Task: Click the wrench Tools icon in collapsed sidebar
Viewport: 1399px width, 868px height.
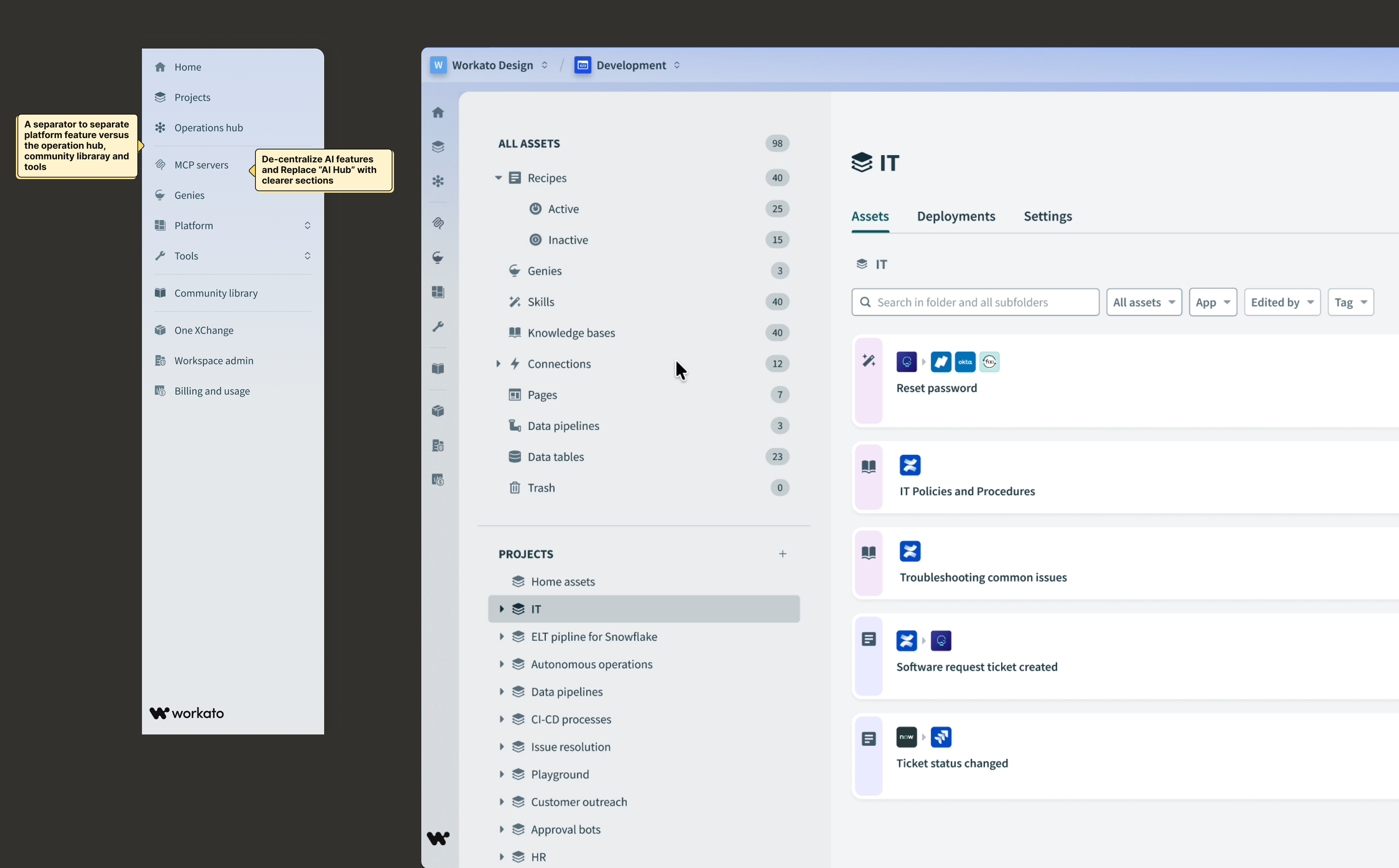Action: pos(438,327)
